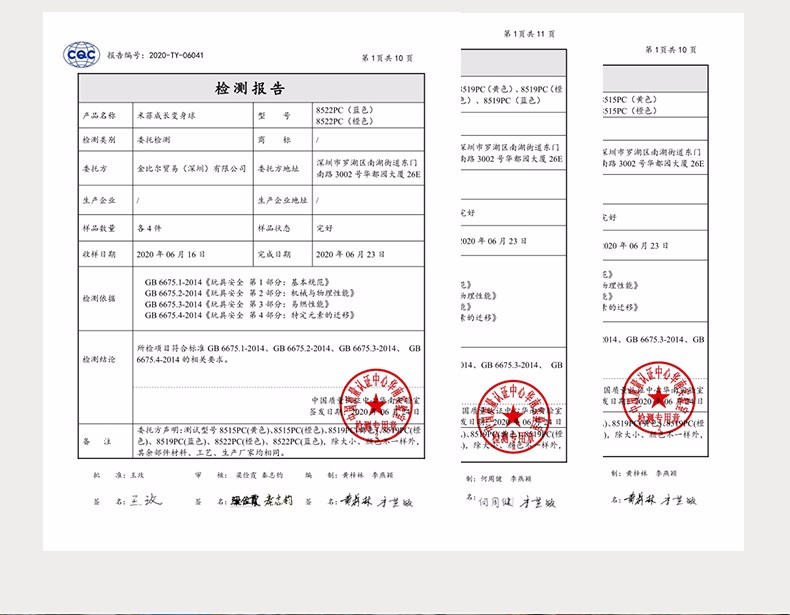Click the 委托方 label cell
This screenshot has width=790, height=615.
tap(105, 168)
